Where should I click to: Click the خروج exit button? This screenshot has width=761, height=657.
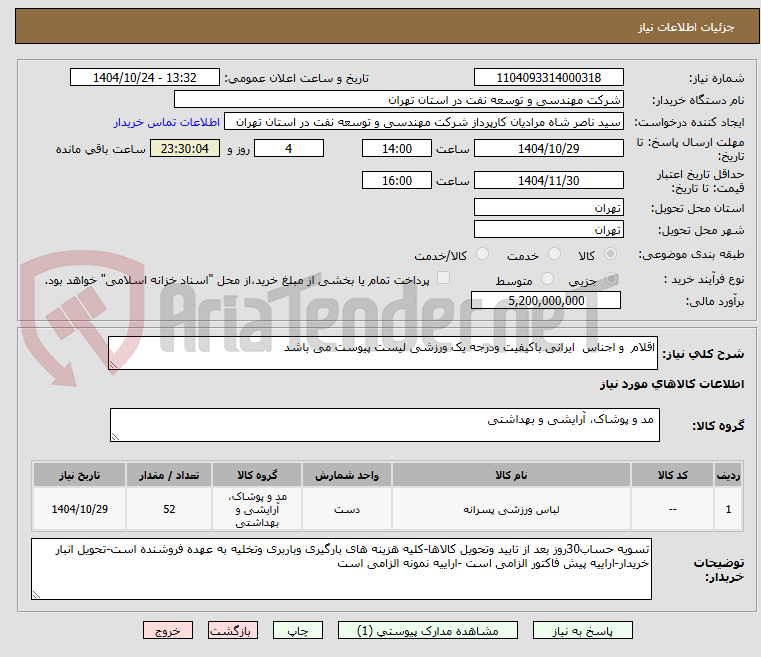[x=167, y=630]
